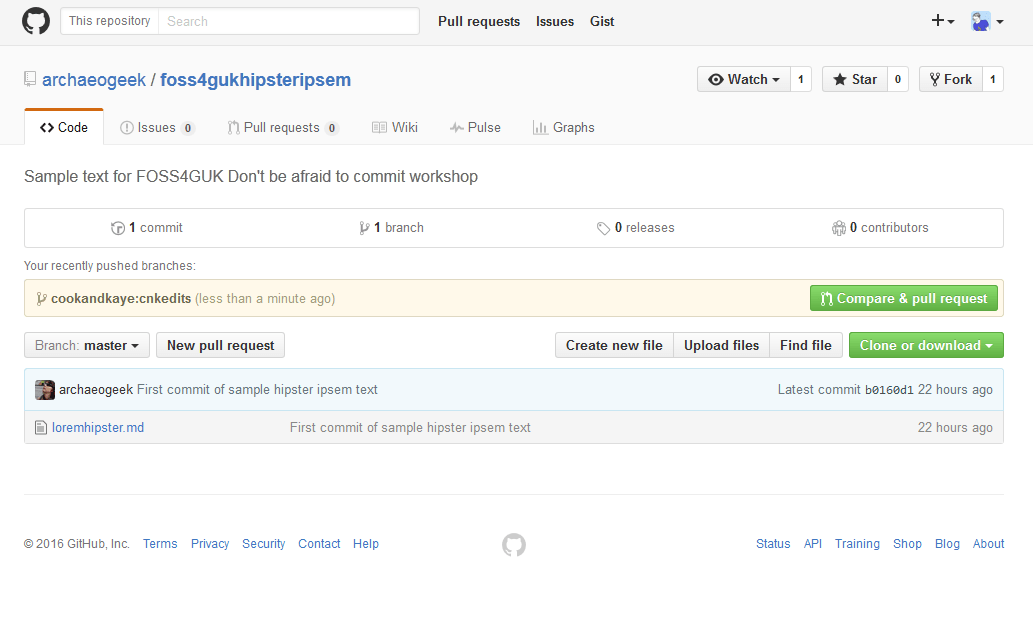Open the Branch: master selector
This screenshot has height=622, width=1033.
click(x=86, y=344)
